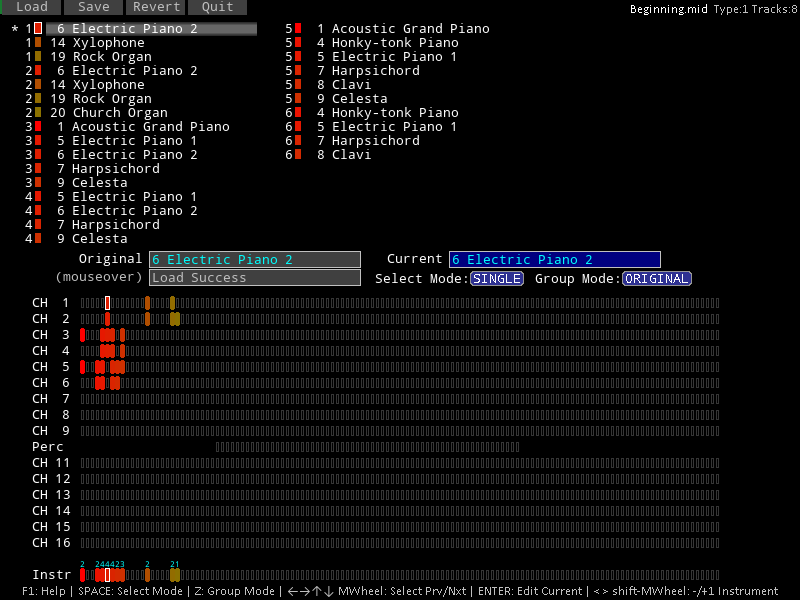Click red marker beside channel 6 Clavi
The height and width of the screenshot is (600, 800).
click(298, 155)
